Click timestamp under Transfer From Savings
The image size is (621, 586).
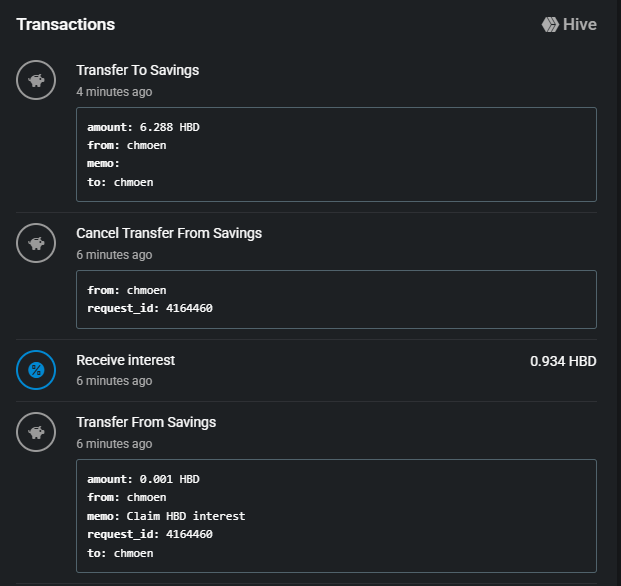[x=114, y=443]
